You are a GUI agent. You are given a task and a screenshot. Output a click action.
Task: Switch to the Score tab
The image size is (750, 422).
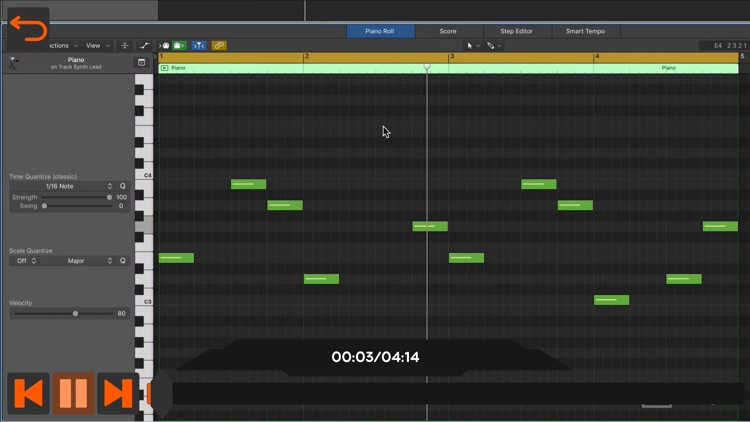coord(448,31)
